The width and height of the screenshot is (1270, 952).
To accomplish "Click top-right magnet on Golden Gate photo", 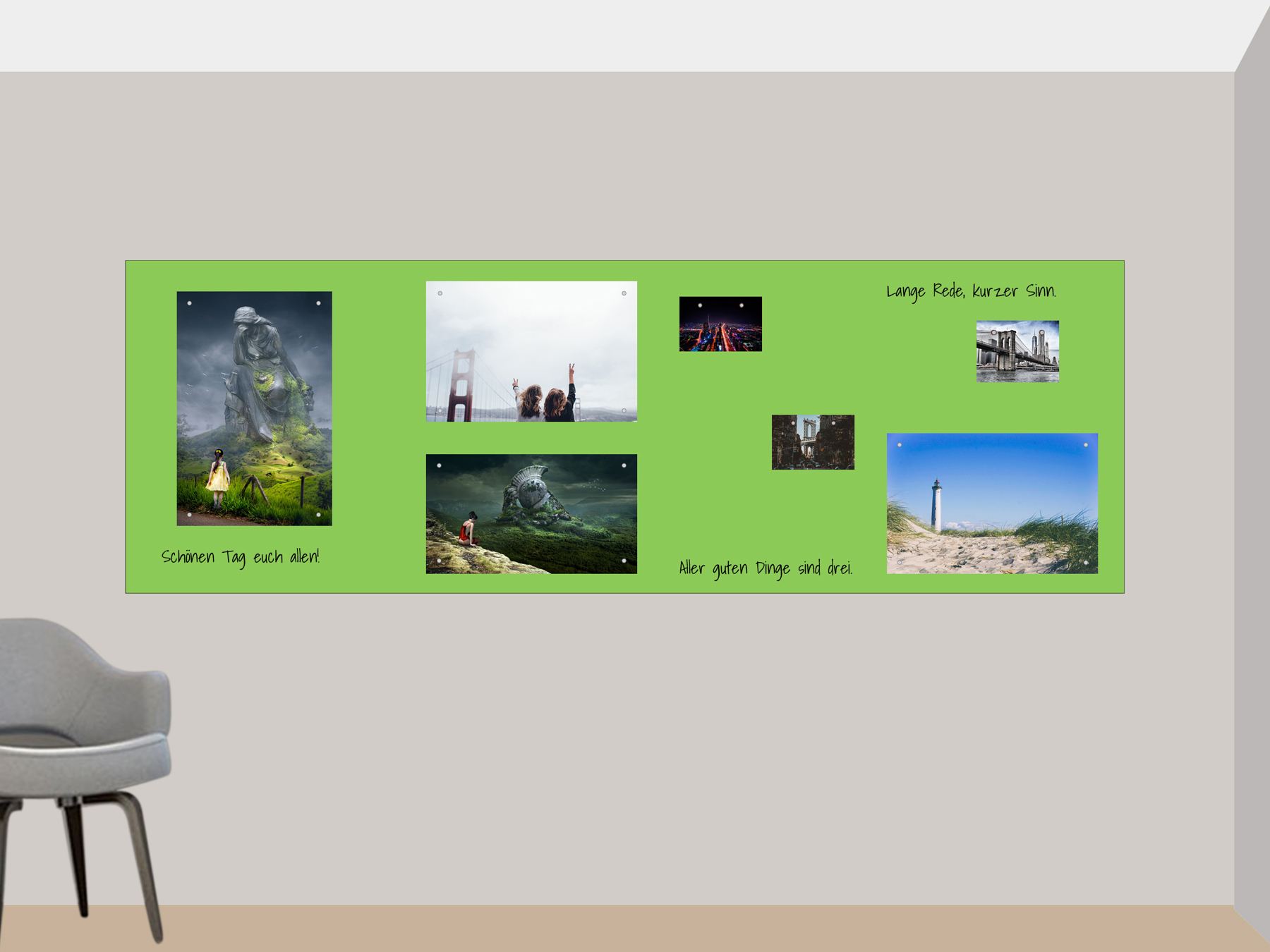I will [x=624, y=293].
